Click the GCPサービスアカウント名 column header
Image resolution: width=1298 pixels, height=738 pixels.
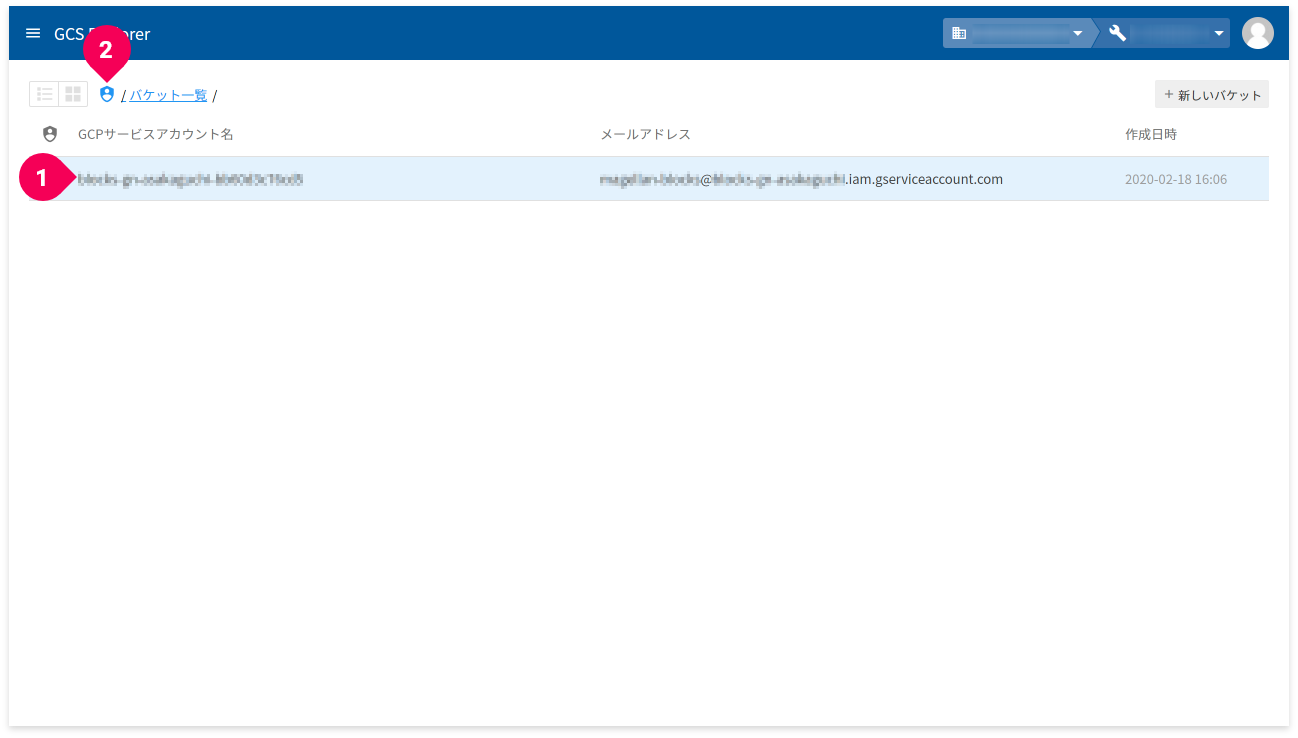coord(156,134)
